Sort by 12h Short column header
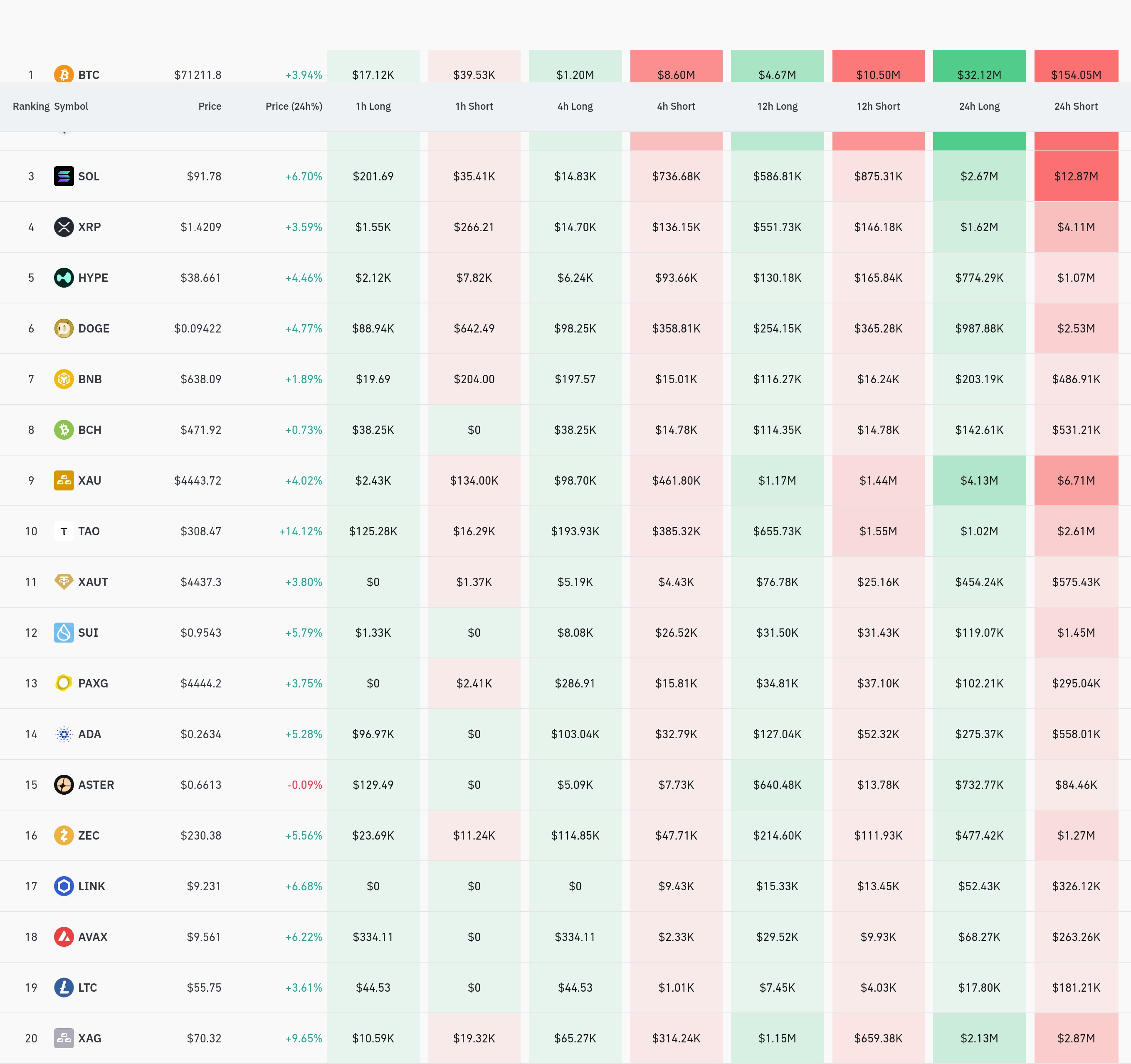The height and width of the screenshot is (1064, 1131). tap(878, 106)
